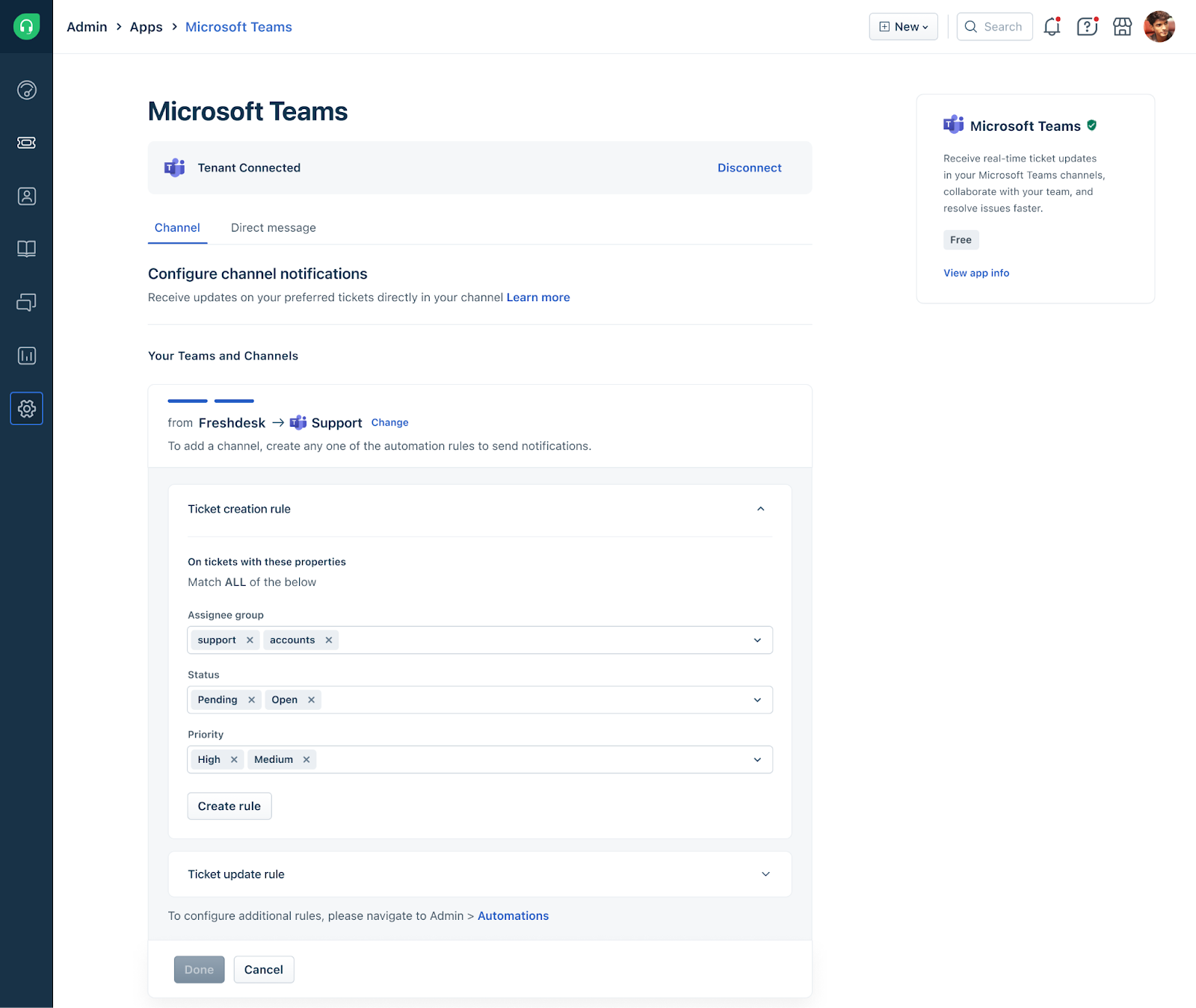Open the Forums chat icon in sidebar
Image resolution: width=1196 pixels, height=1008 pixels.
point(27,302)
